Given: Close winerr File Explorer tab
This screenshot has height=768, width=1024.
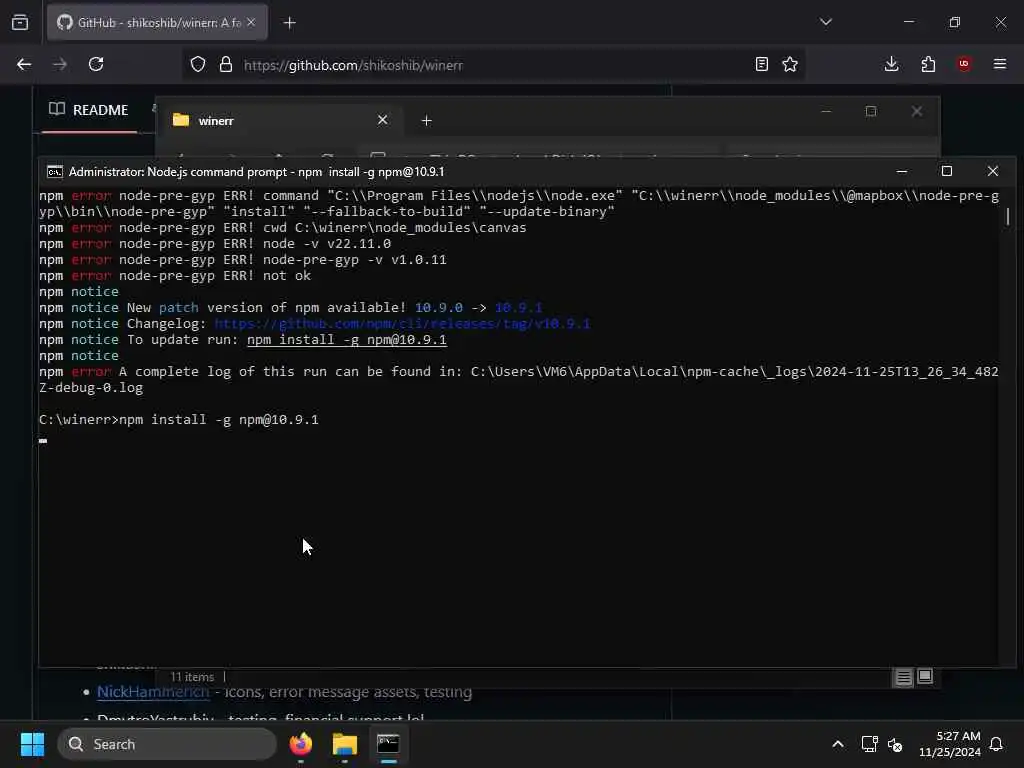Looking at the screenshot, I should 383,120.
